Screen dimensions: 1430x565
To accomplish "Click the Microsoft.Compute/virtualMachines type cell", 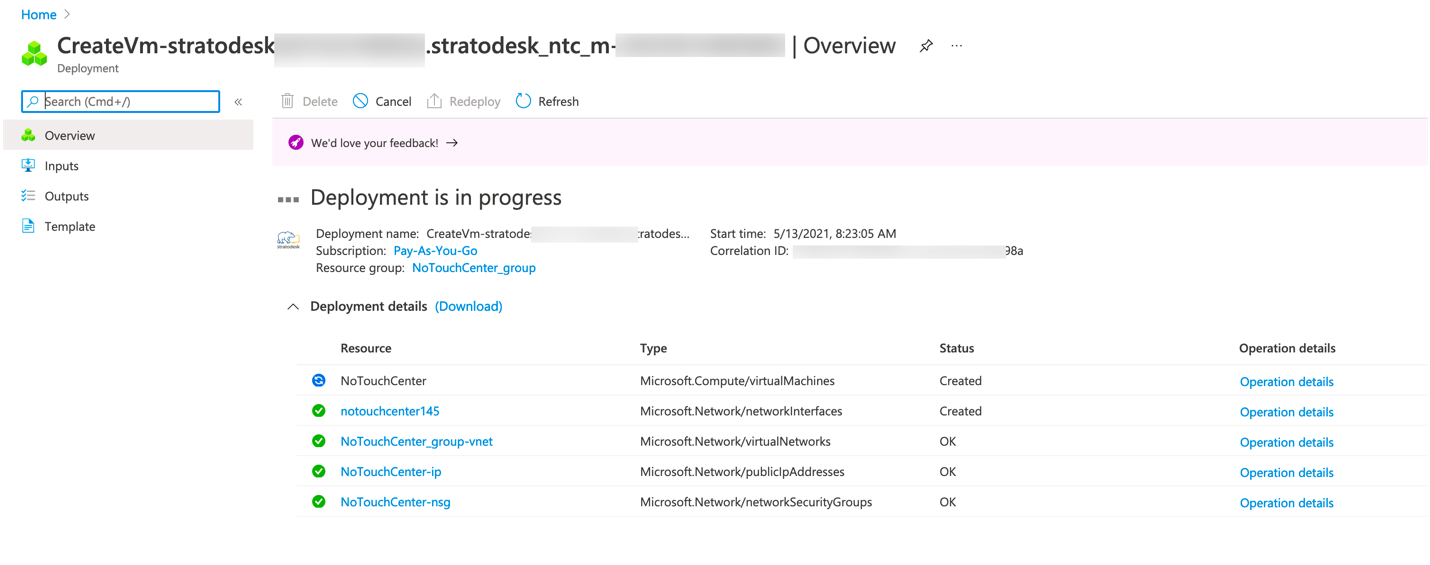I will [737, 381].
